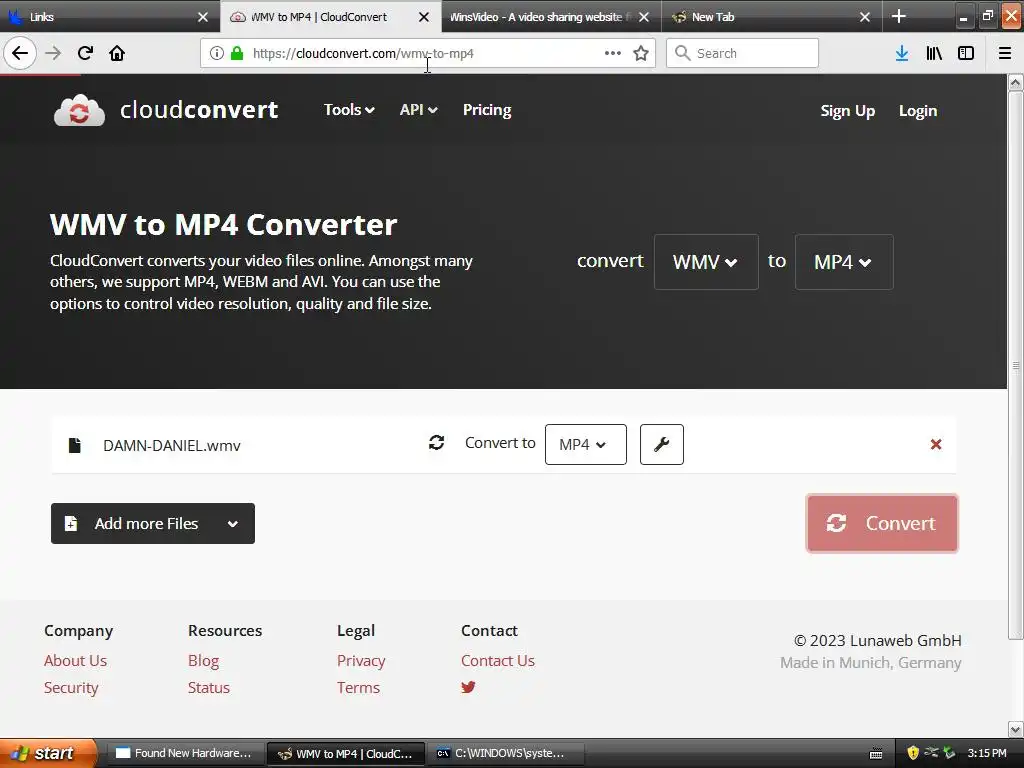The image size is (1024, 768).
Task: Open the About Us link
Action: (75, 660)
